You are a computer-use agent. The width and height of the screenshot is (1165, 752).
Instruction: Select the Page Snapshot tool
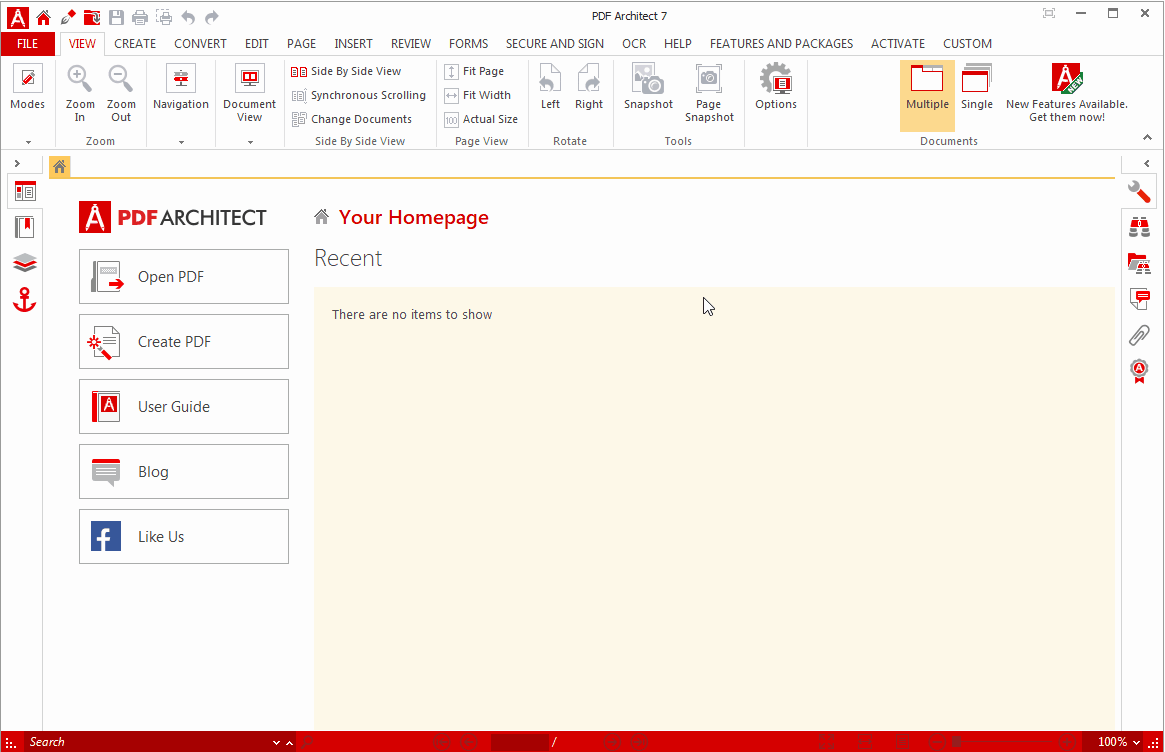tap(709, 94)
